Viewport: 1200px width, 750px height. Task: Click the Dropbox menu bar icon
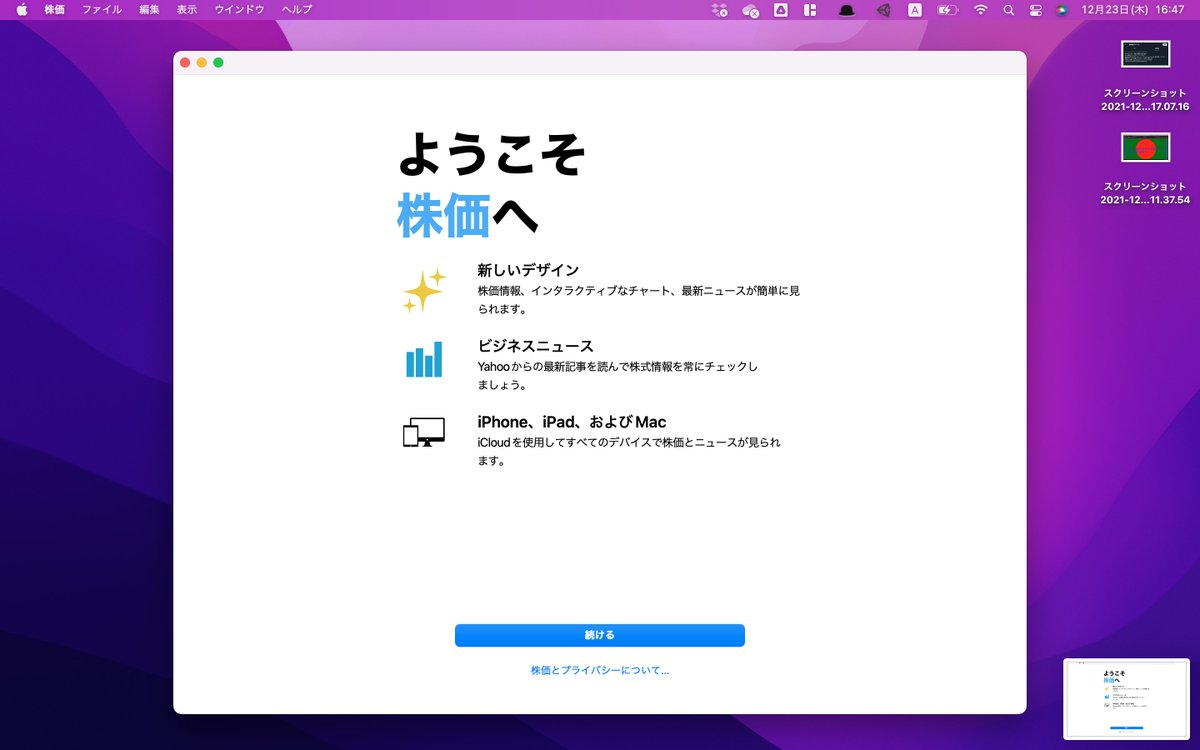point(719,9)
